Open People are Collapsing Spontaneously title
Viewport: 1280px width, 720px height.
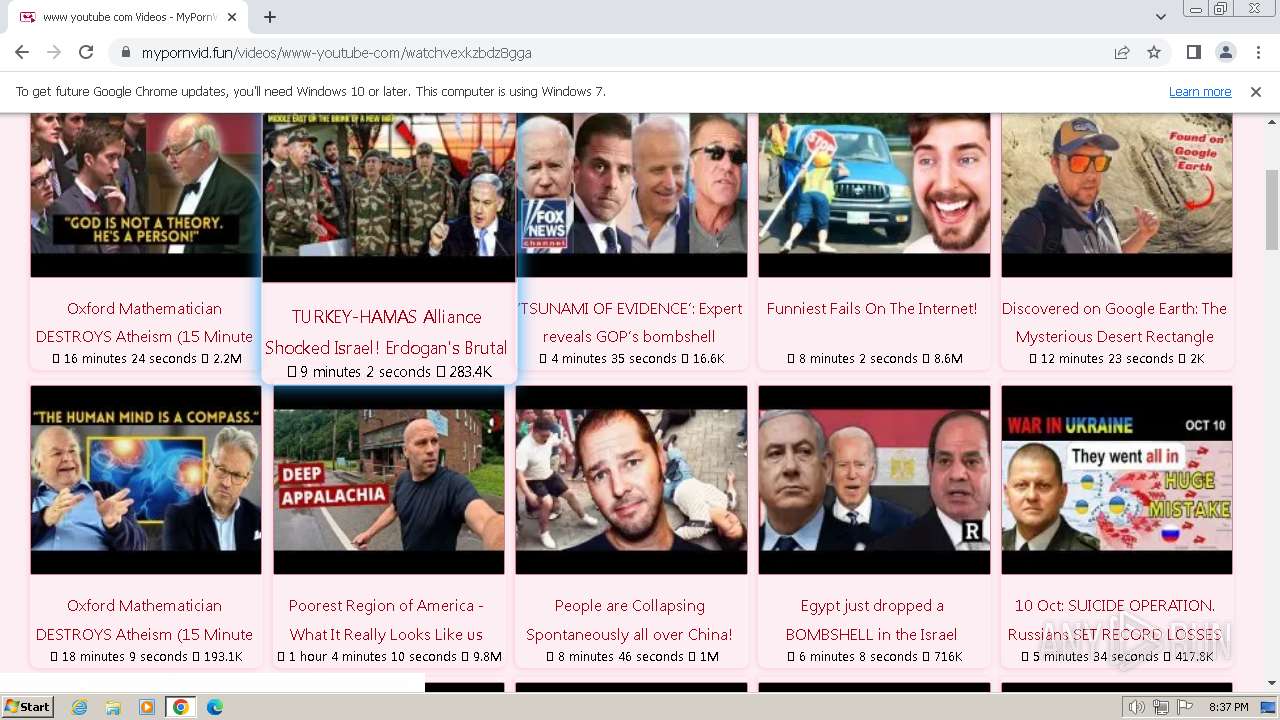pyautogui.click(x=629, y=620)
